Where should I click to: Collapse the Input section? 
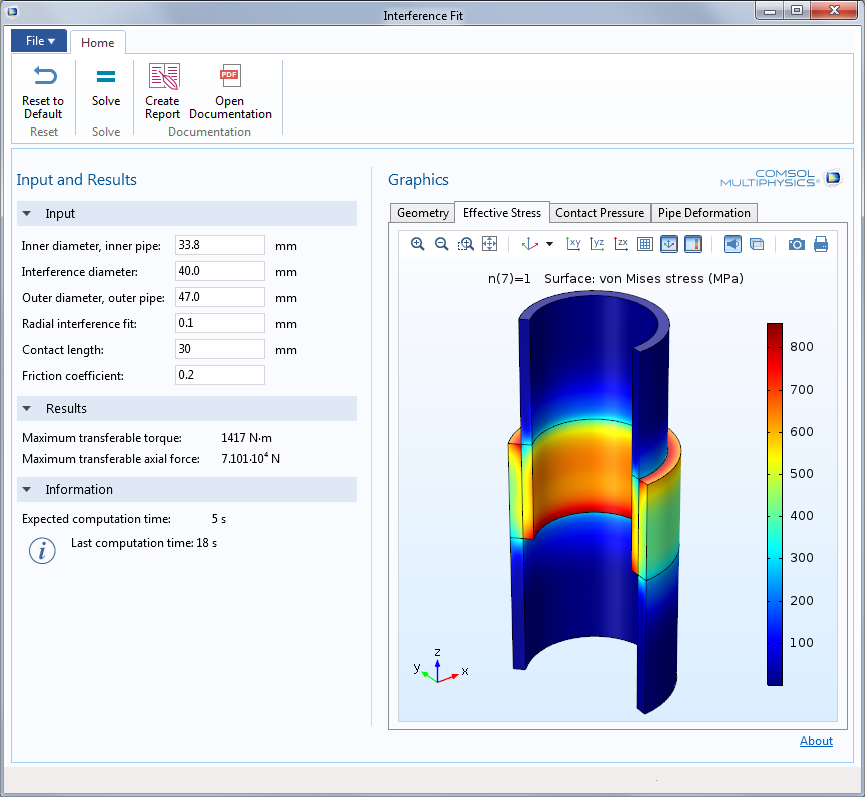[x=26, y=213]
